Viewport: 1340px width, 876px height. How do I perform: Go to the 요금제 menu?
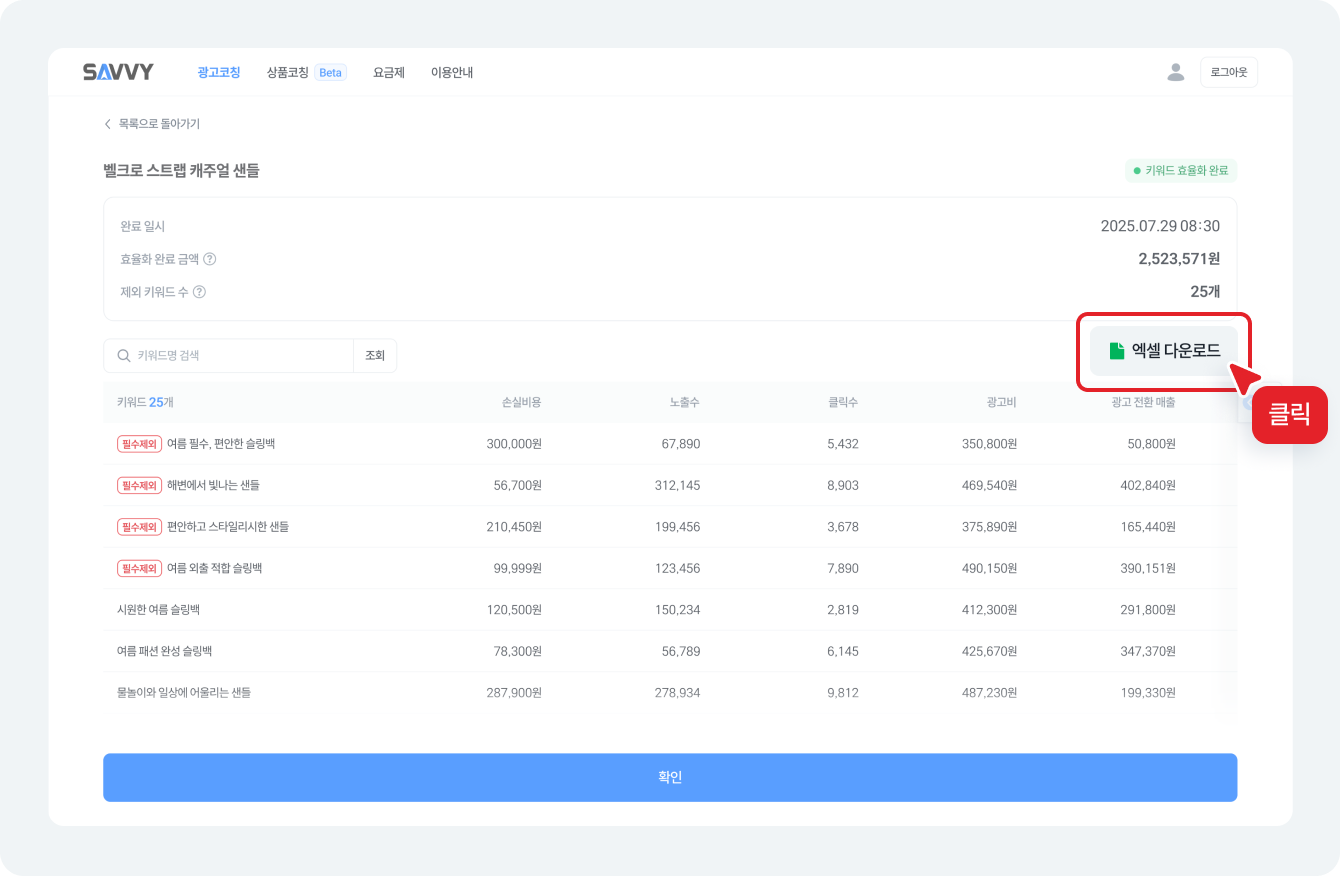[x=389, y=72]
